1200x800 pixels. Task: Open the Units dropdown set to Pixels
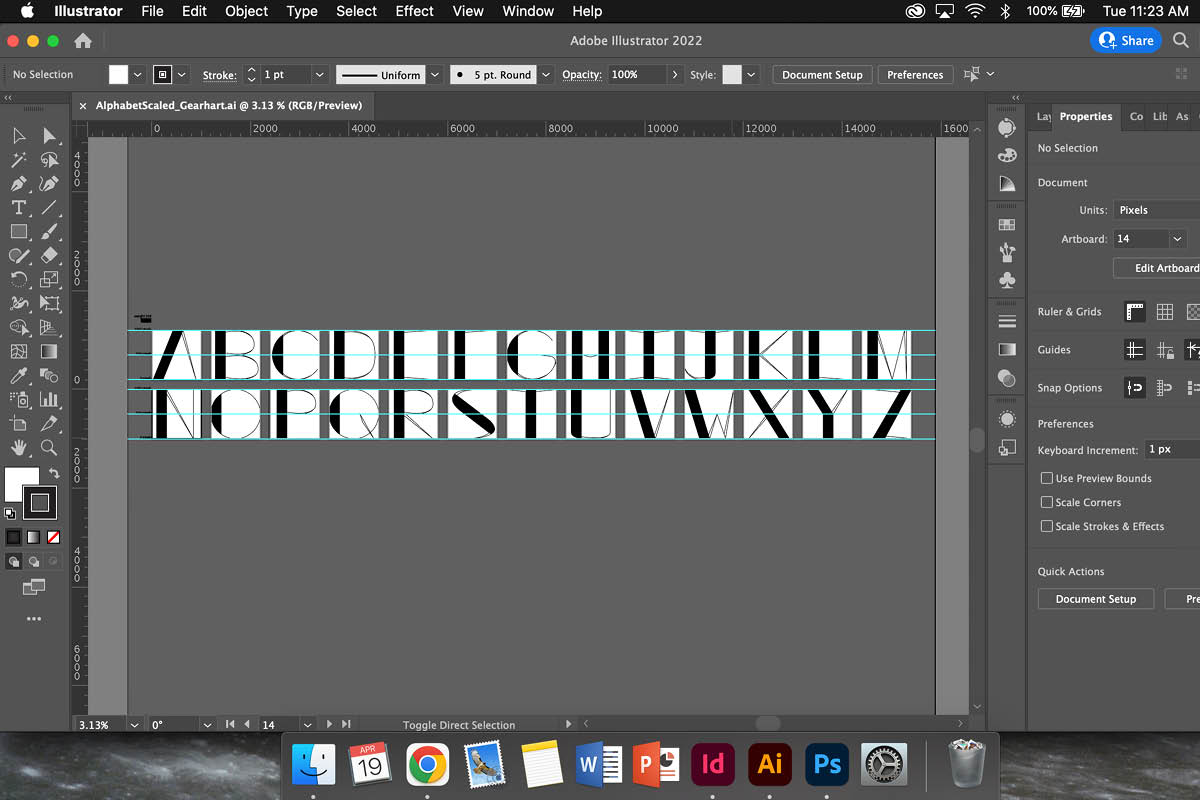[1156, 210]
